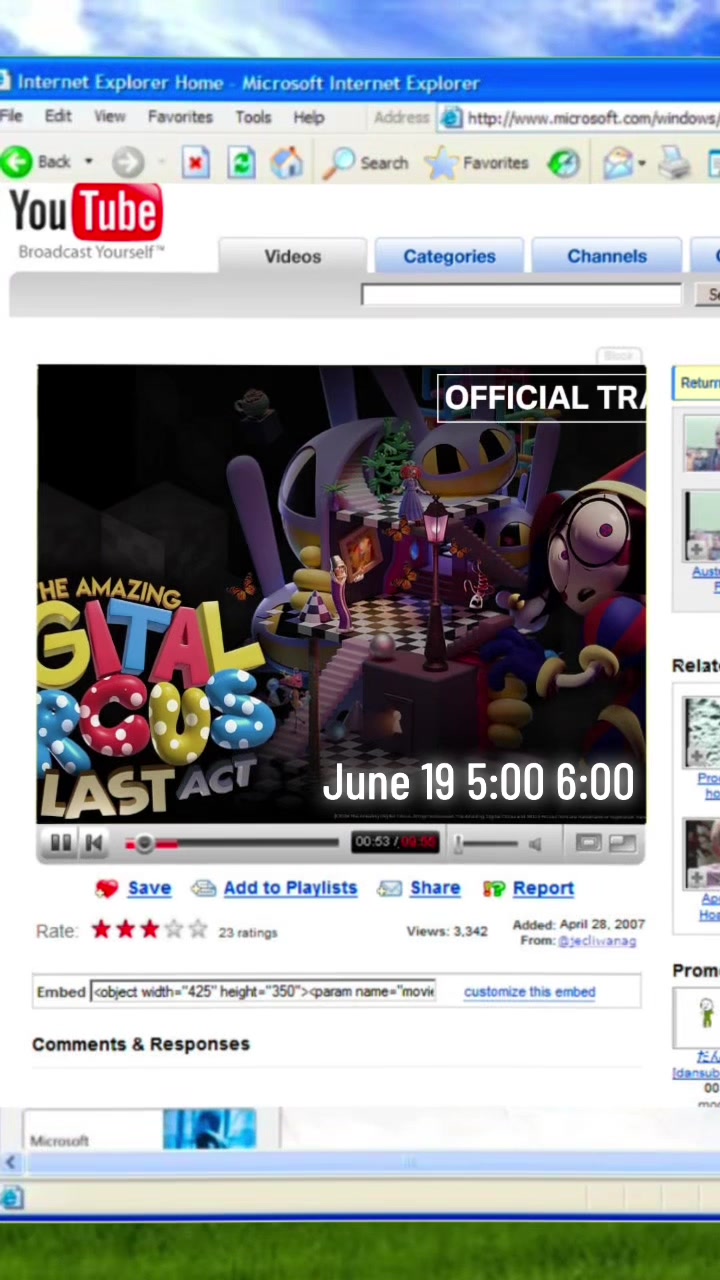Click the small-size player view button
Screen dimensions: 720x1280
[x=588, y=844]
